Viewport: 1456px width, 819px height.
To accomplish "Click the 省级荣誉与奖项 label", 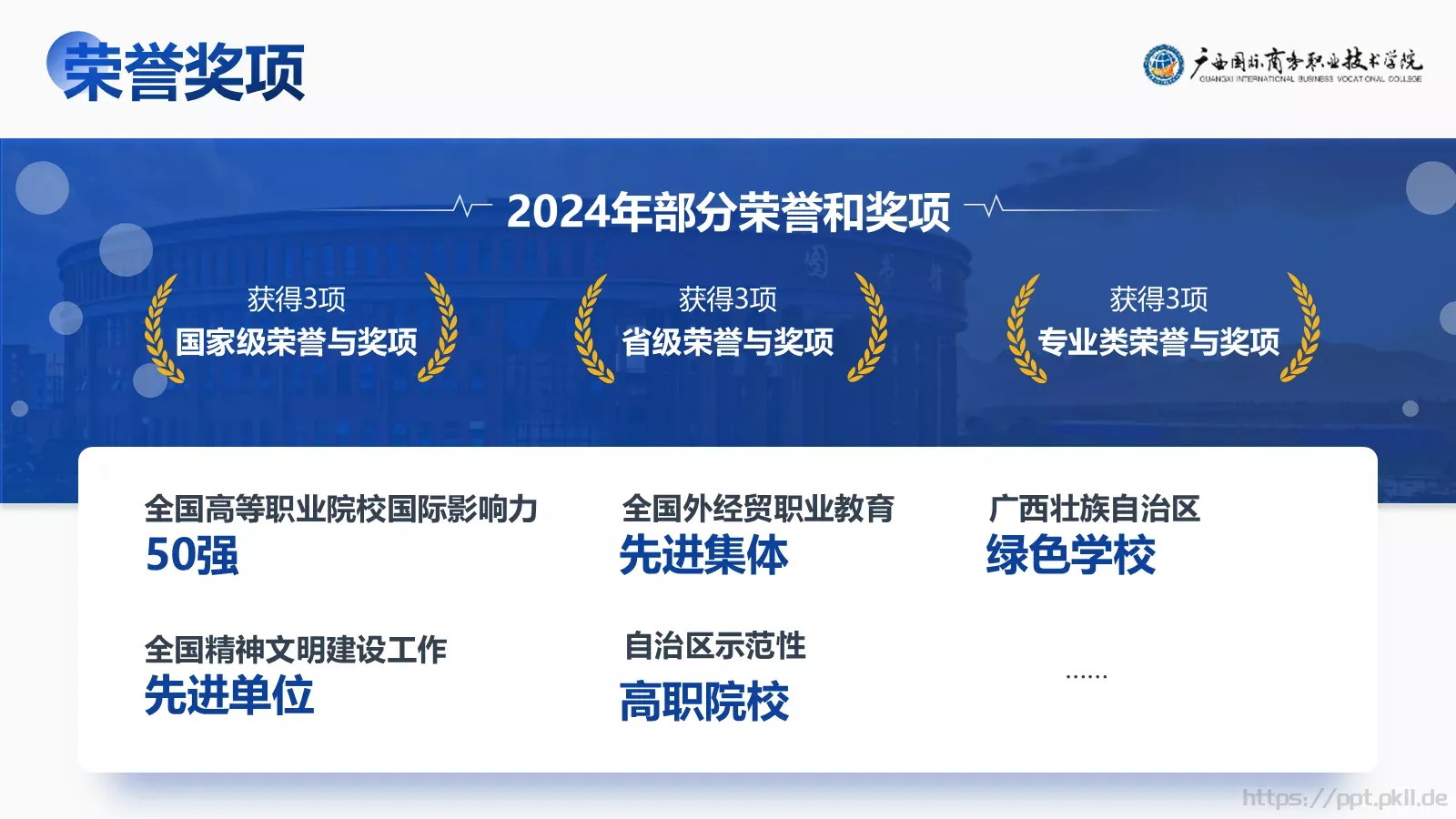I will tap(728, 342).
